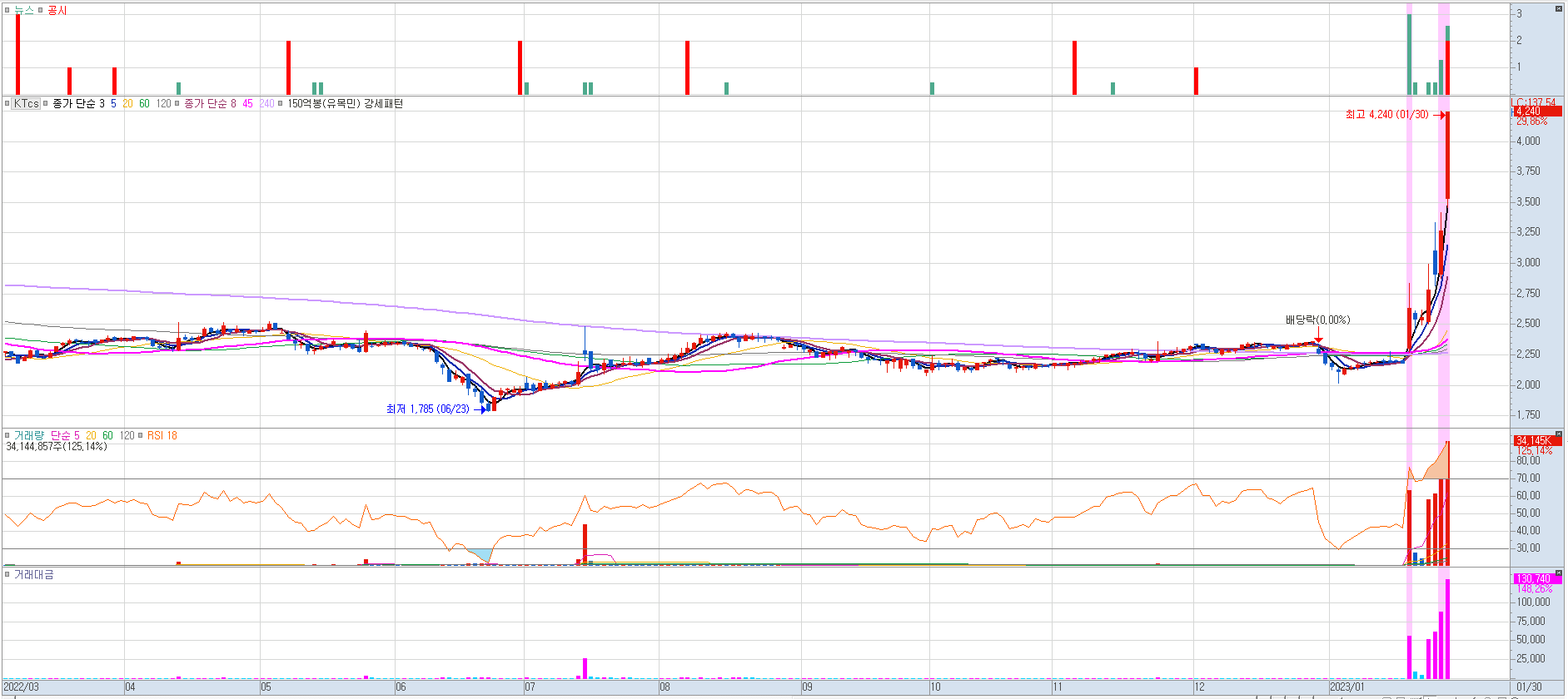The image size is (1568, 699).
Task: Click the red 4,240 current price tag
Action: click(x=1537, y=112)
